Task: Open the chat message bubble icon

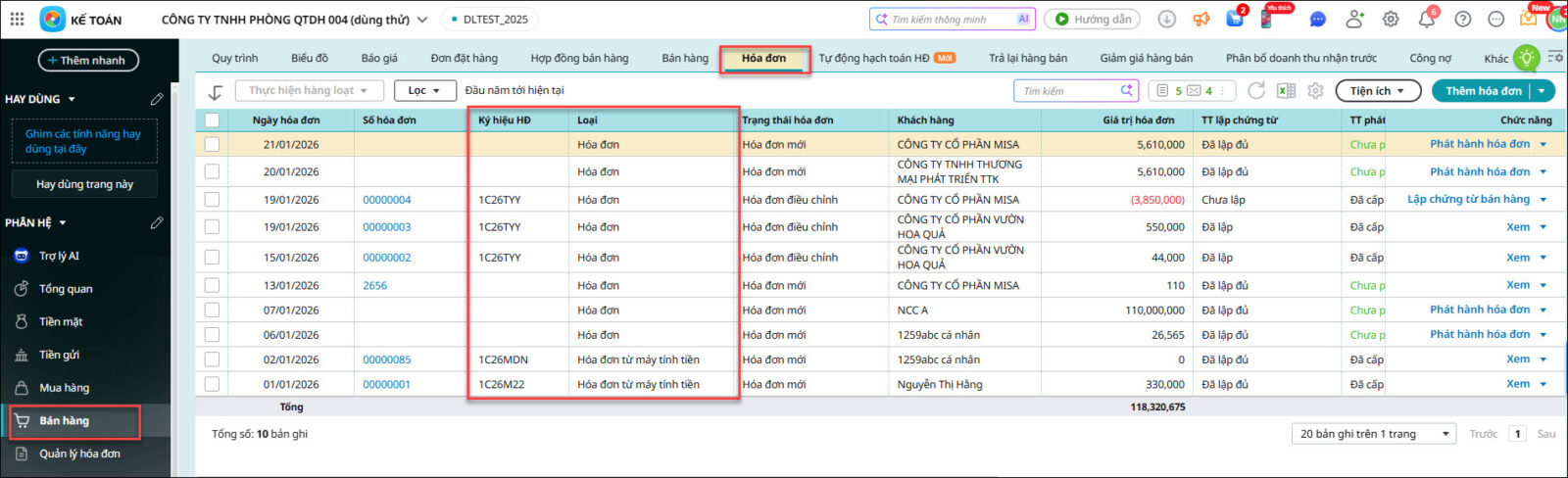Action: click(x=1318, y=19)
